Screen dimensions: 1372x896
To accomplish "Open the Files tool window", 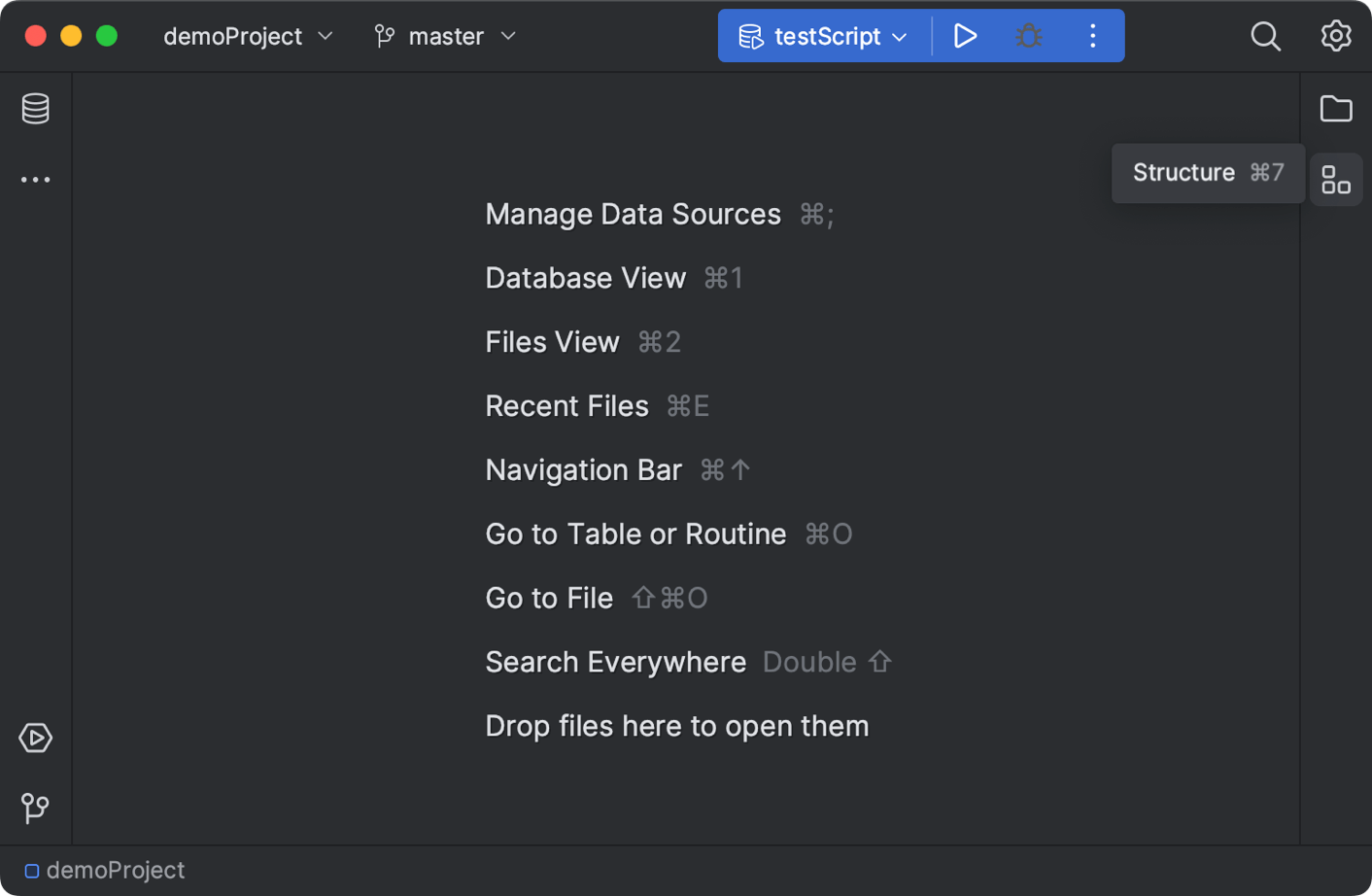I will (1336, 108).
